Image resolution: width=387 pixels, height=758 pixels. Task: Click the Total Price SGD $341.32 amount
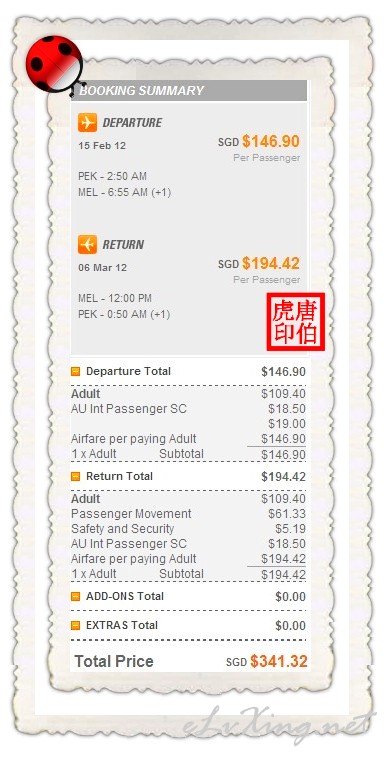267,662
